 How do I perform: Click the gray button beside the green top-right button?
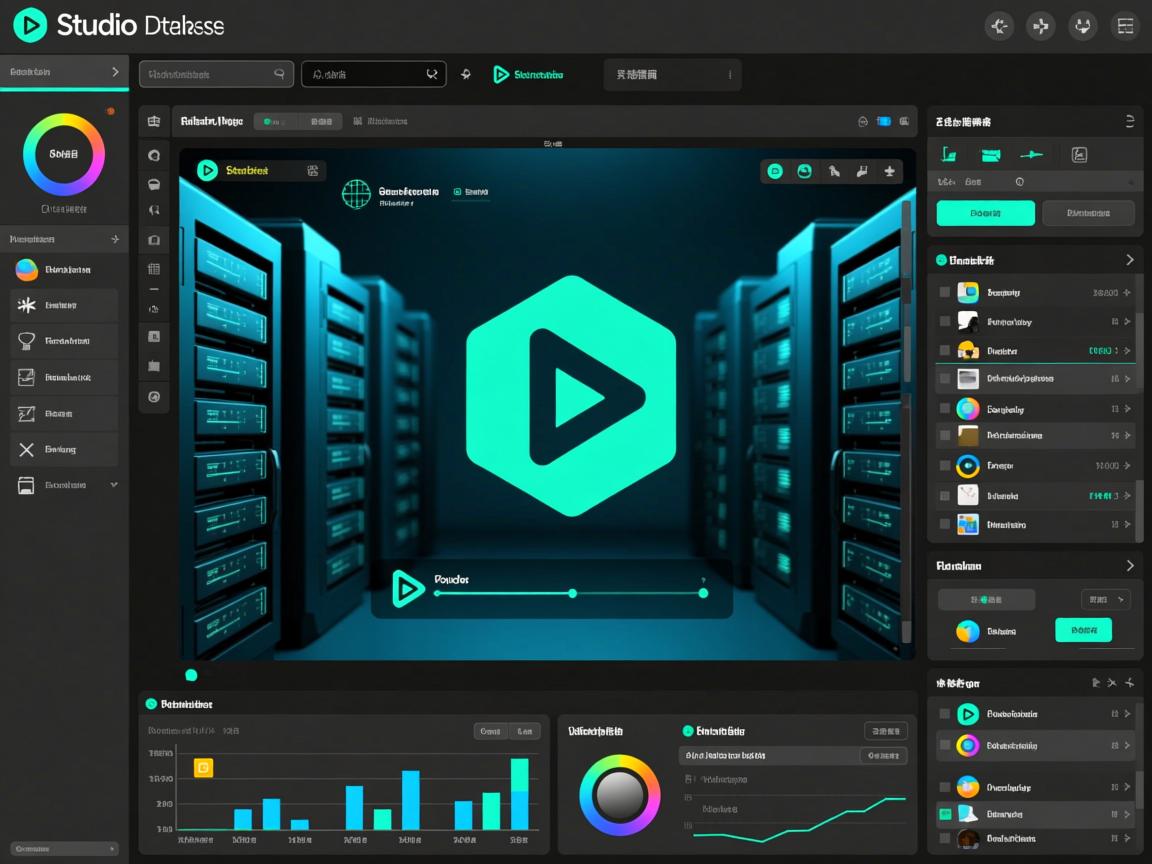(1088, 213)
